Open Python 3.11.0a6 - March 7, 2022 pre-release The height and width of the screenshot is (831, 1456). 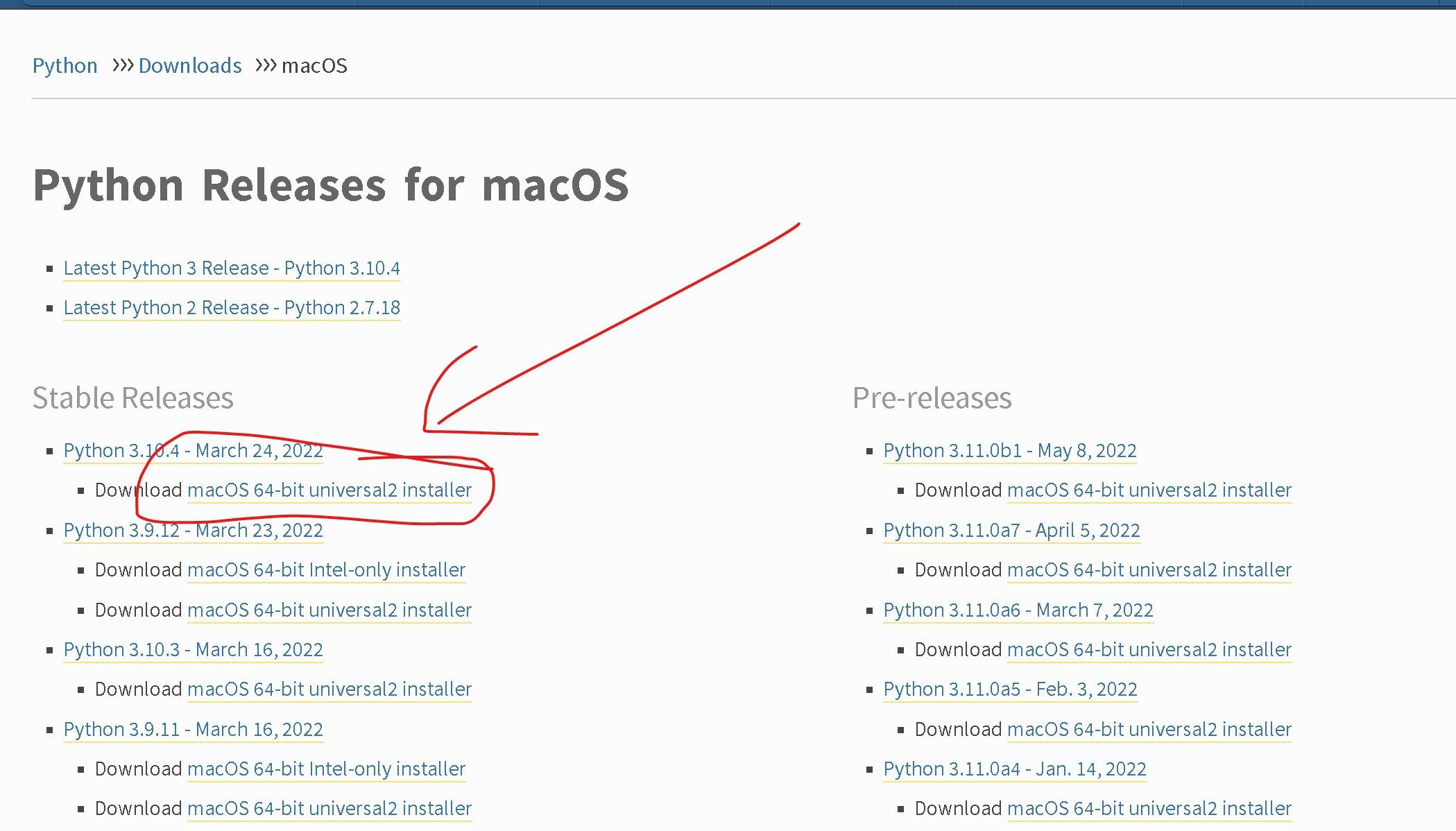point(1018,610)
